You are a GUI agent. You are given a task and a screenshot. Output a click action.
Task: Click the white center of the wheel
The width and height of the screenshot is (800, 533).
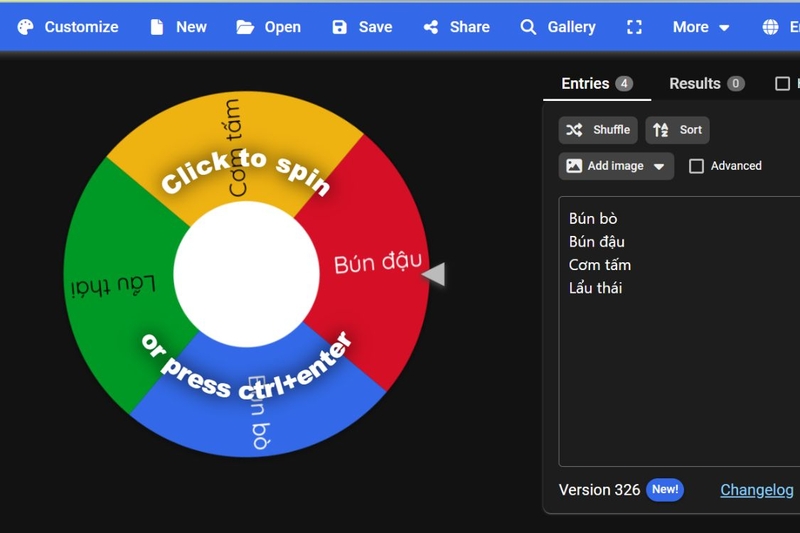tap(246, 274)
